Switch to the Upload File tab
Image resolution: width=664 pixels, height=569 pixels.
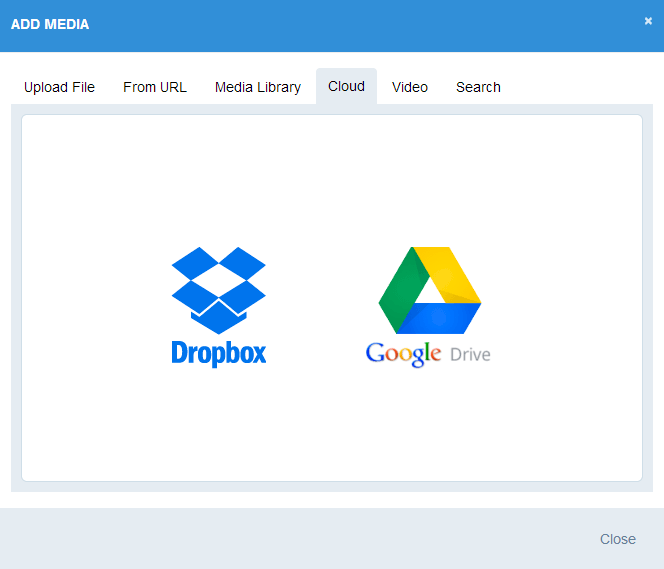click(x=59, y=87)
